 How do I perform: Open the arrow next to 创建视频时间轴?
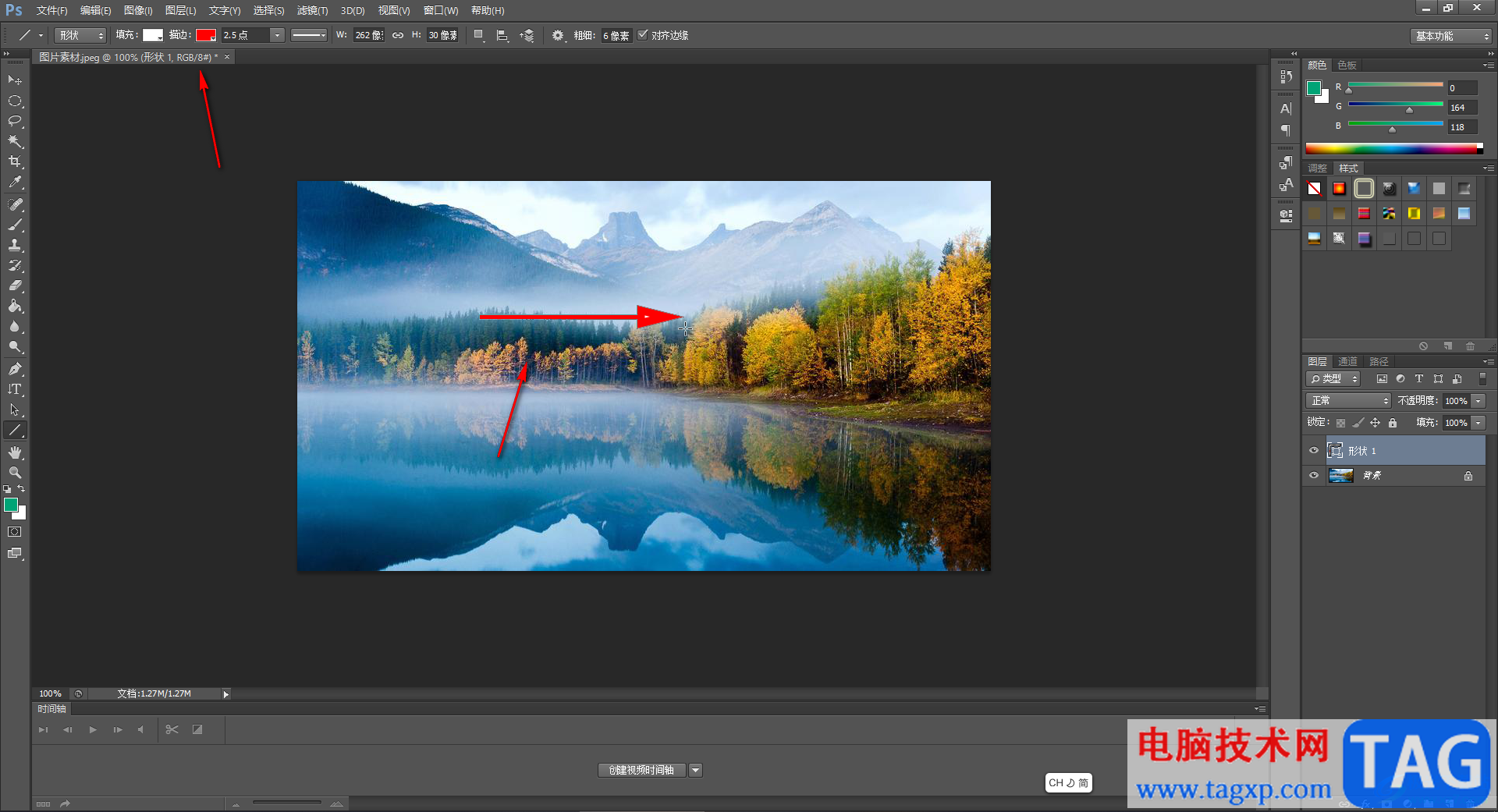(696, 770)
